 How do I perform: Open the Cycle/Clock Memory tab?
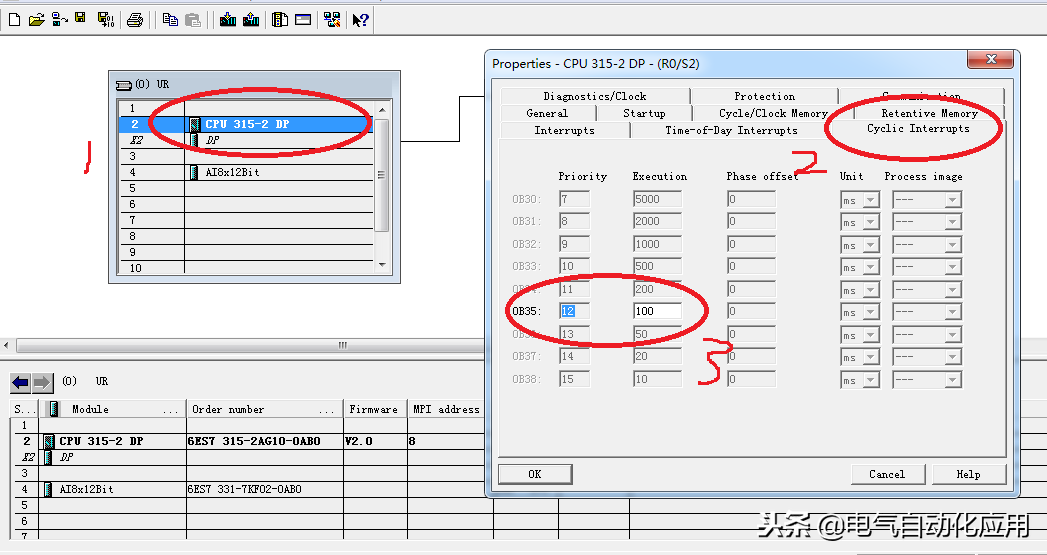pyautogui.click(x=773, y=114)
